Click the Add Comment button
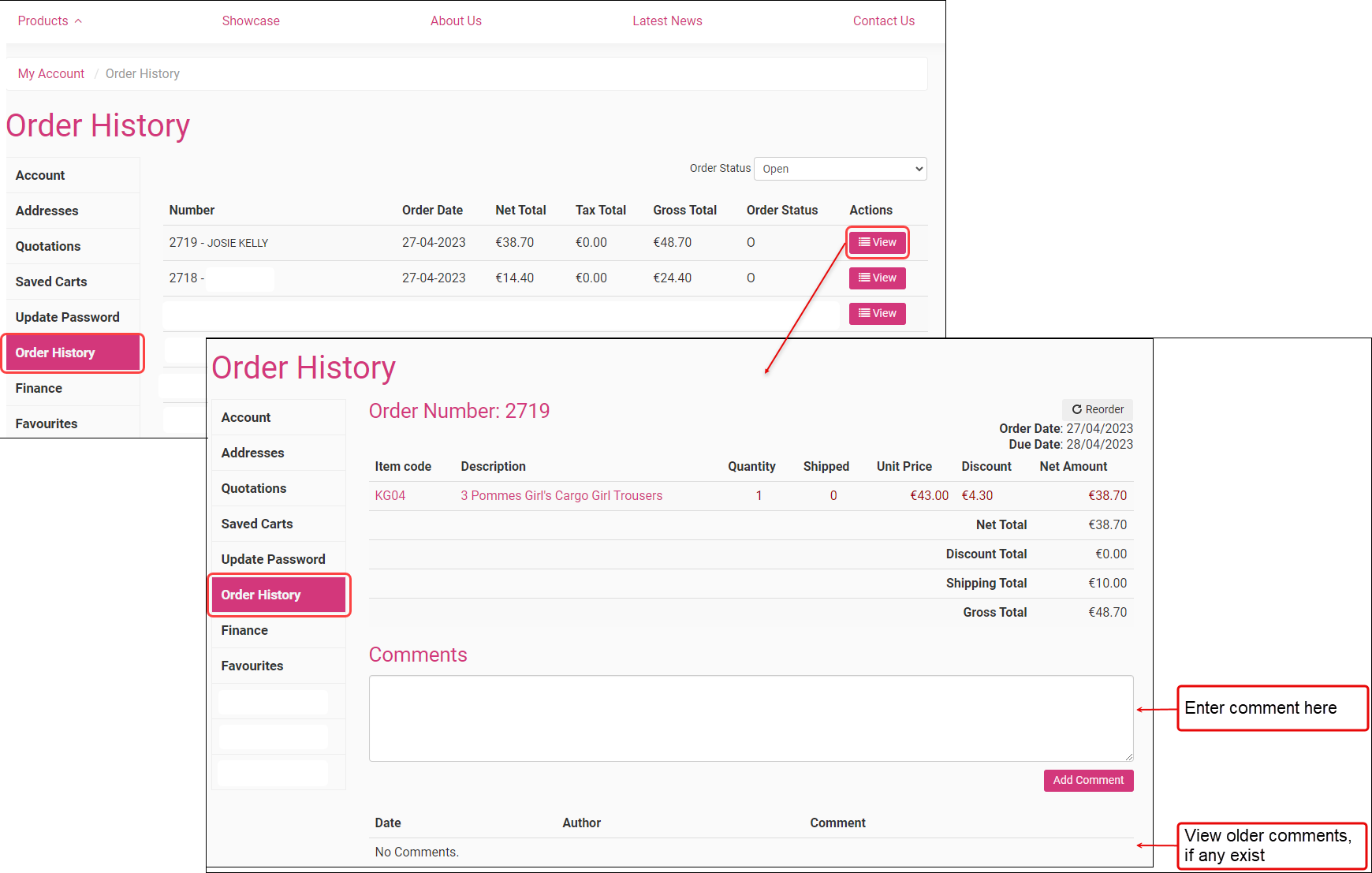 pyautogui.click(x=1088, y=780)
